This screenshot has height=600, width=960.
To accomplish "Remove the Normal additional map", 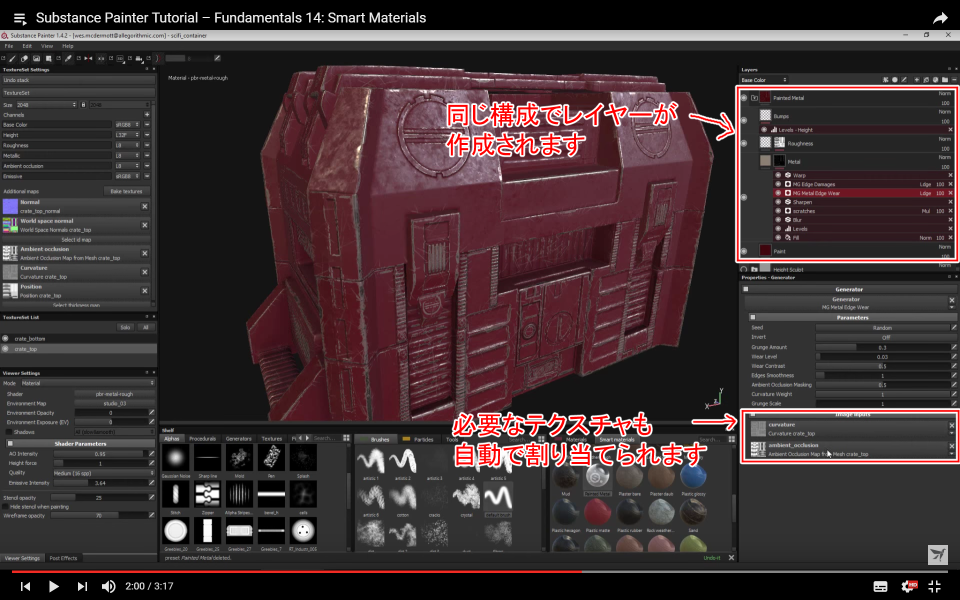I will [145, 206].
